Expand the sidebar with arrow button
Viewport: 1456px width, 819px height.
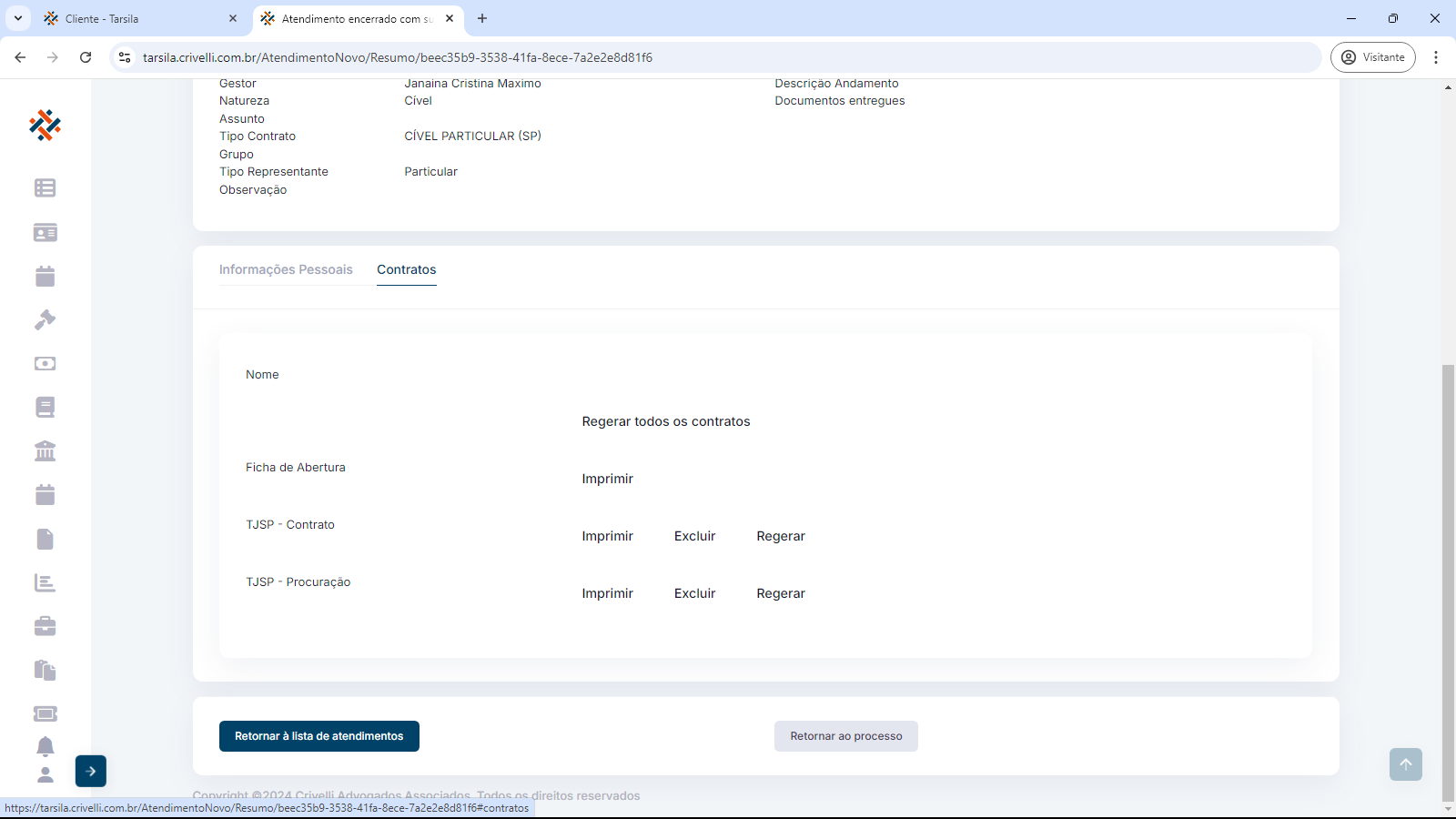[91, 771]
